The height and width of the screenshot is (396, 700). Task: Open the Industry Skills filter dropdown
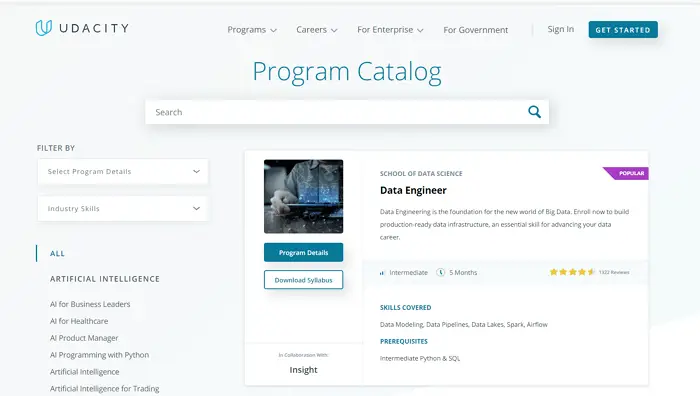(x=123, y=208)
